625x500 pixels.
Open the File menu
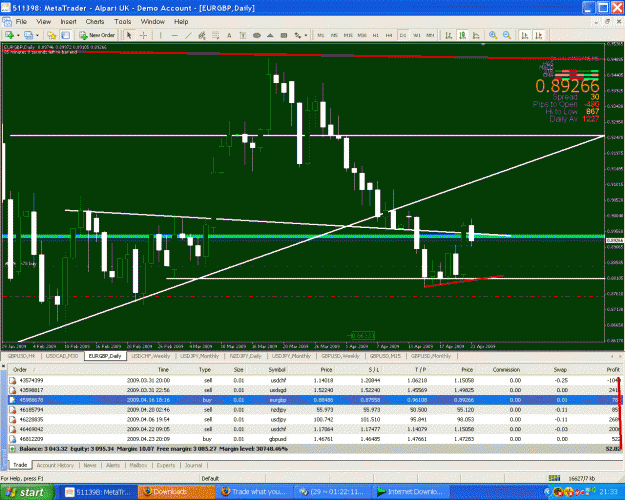pyautogui.click(x=21, y=22)
